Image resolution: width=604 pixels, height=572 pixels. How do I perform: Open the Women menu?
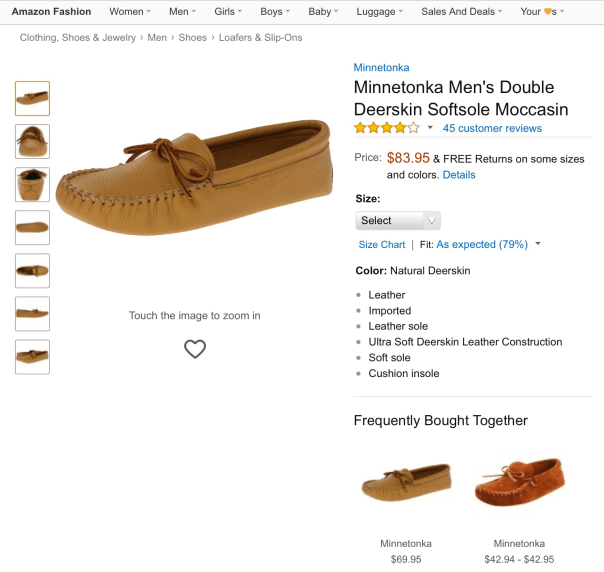(129, 12)
